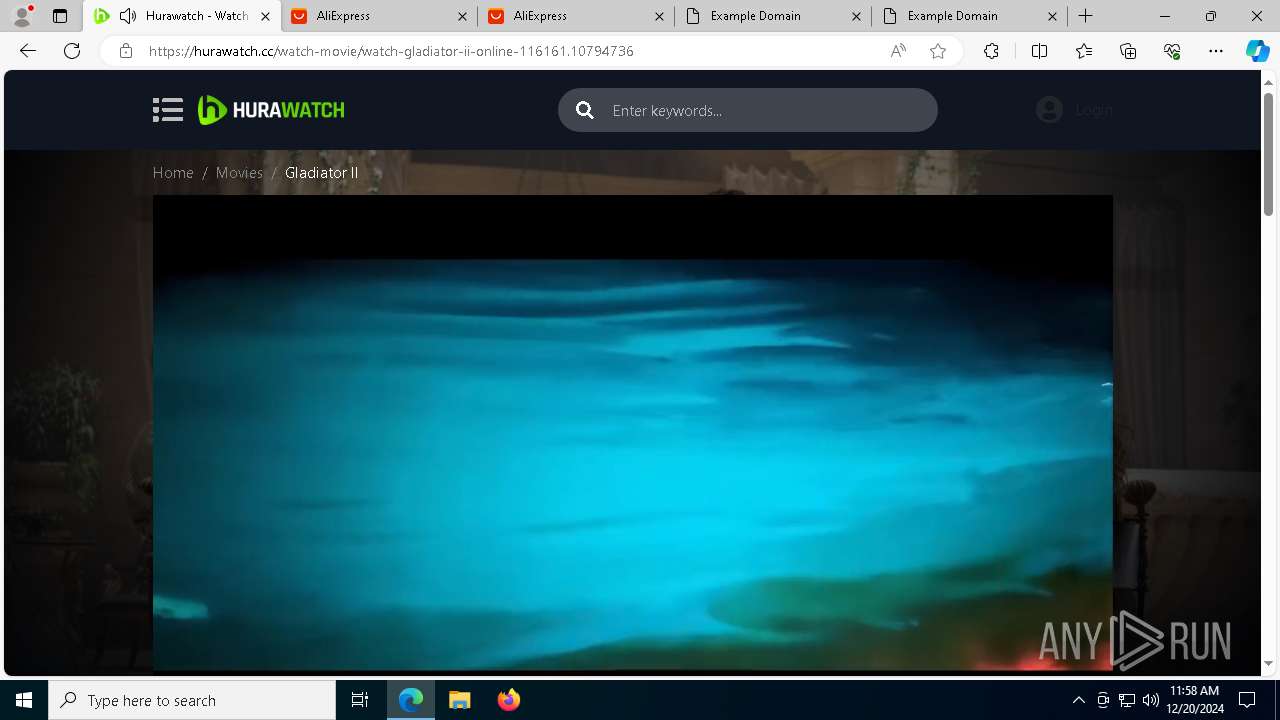The width and height of the screenshot is (1280, 720).
Task: Close the last Example Domain tab
Action: [1053, 16]
